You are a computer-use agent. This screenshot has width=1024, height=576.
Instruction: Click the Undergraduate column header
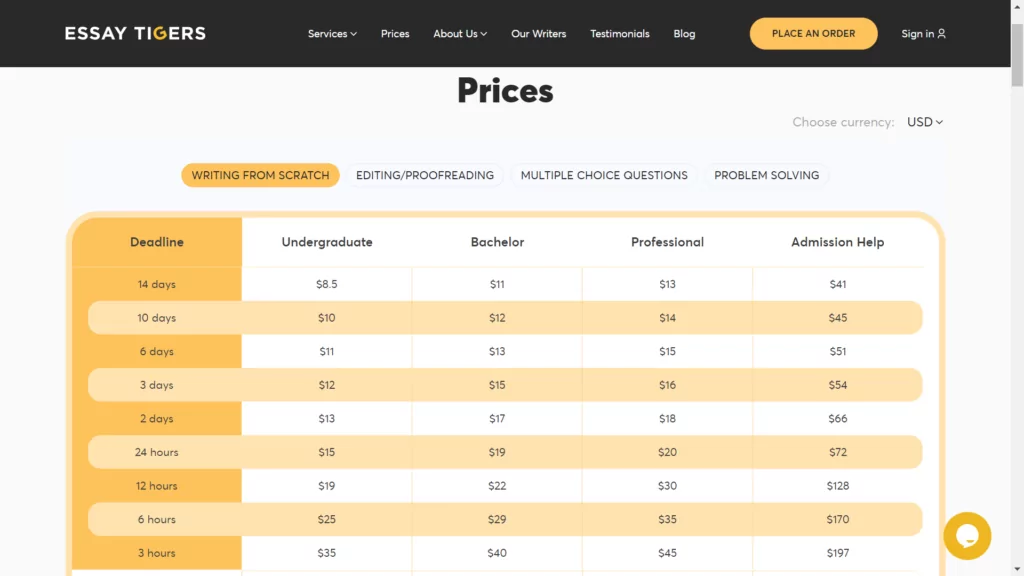click(x=327, y=242)
